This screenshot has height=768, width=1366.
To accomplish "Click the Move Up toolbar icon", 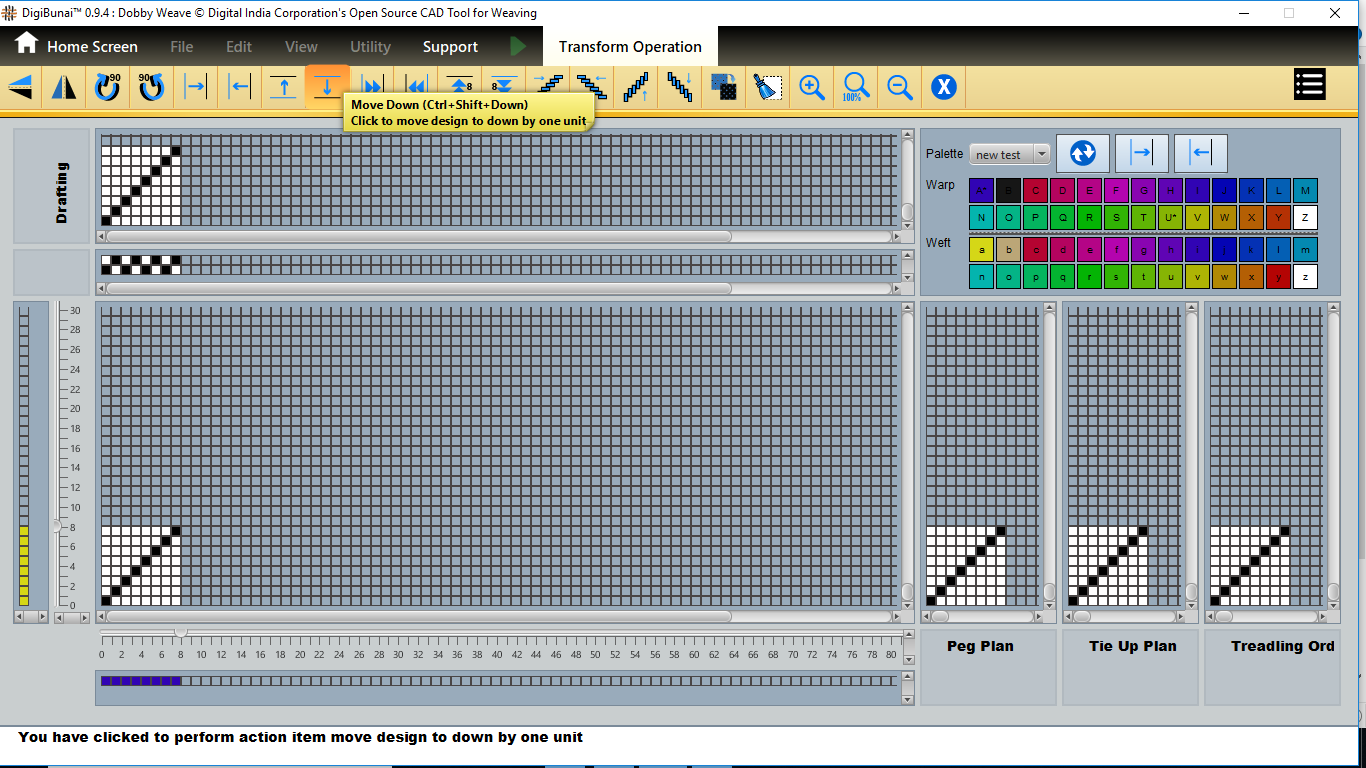I will tap(284, 88).
